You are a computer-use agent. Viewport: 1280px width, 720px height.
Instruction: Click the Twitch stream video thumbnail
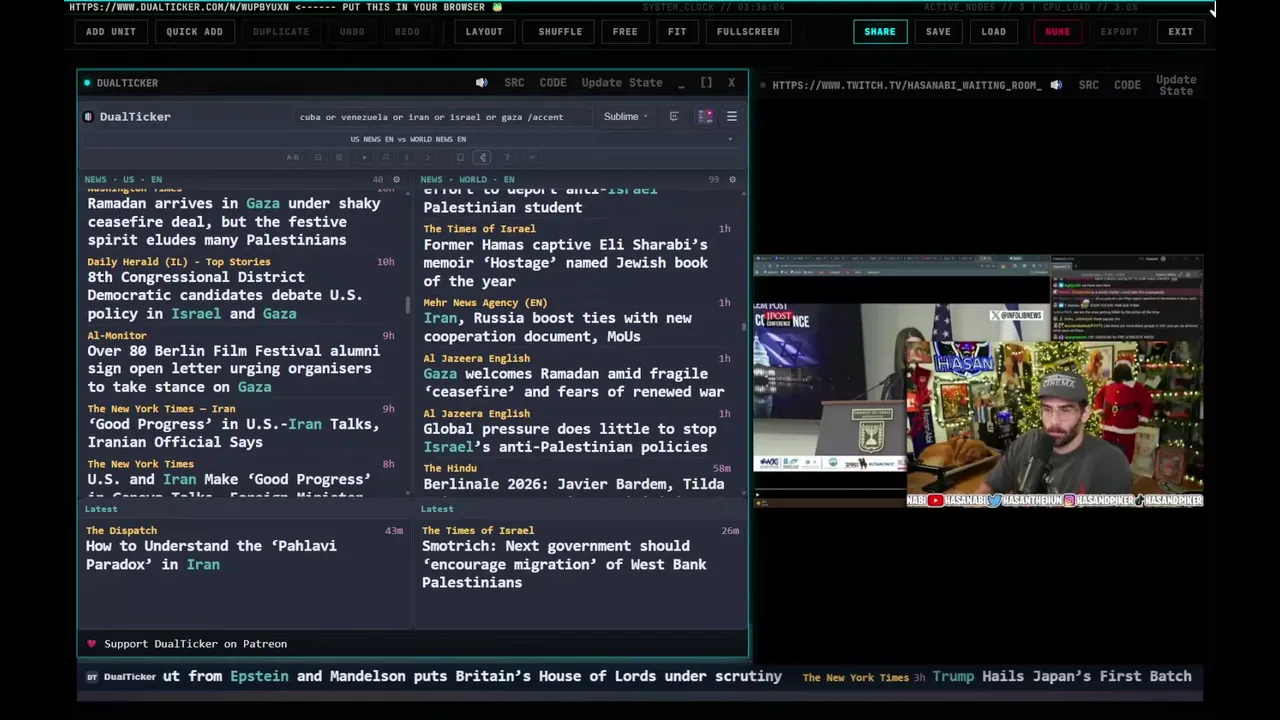pos(978,380)
